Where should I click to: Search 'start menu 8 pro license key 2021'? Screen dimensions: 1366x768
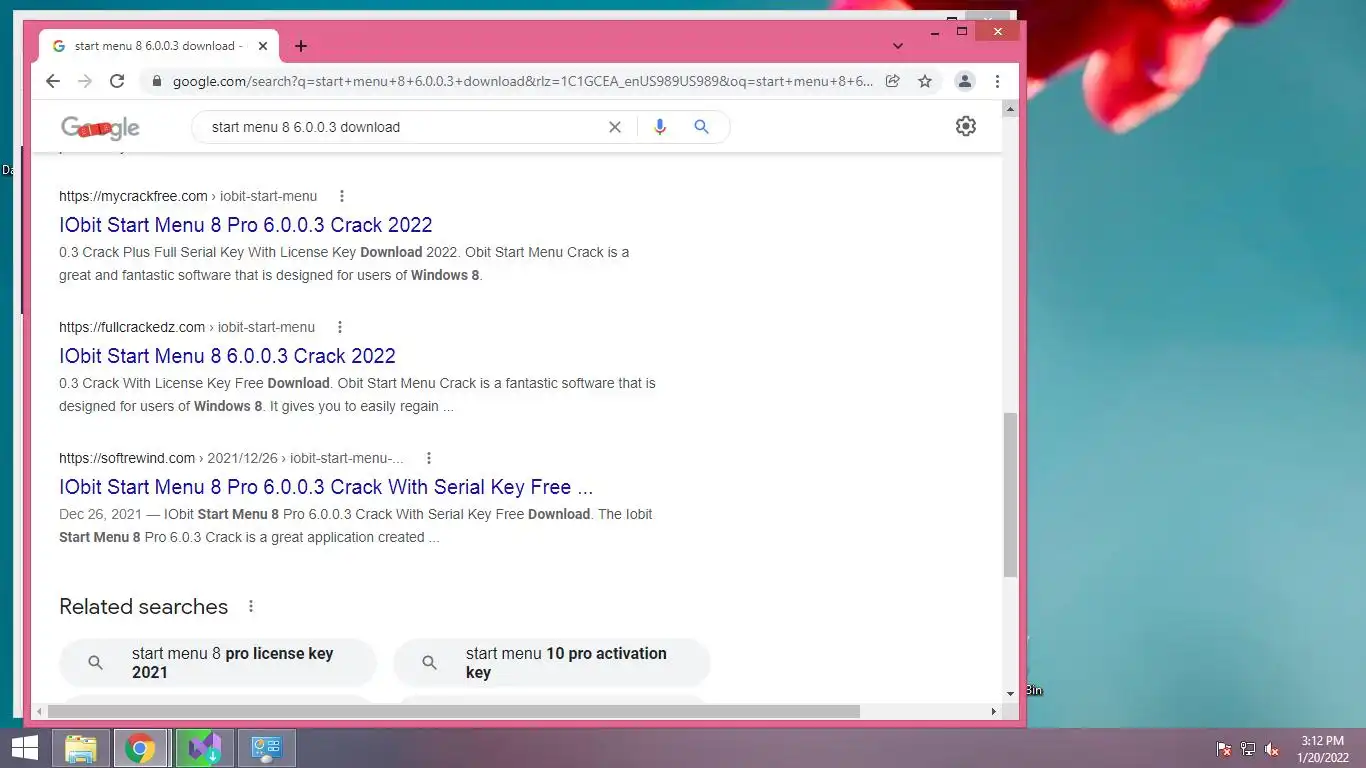[x=218, y=662]
